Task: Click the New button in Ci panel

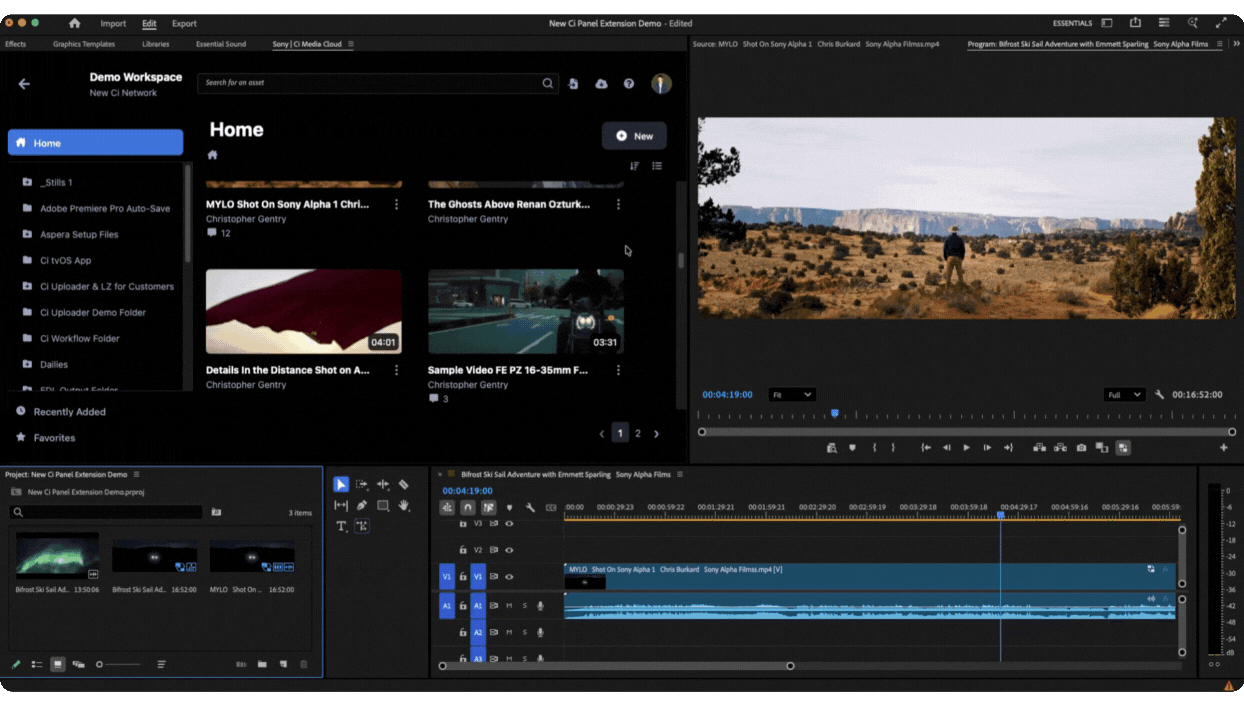Action: (634, 136)
